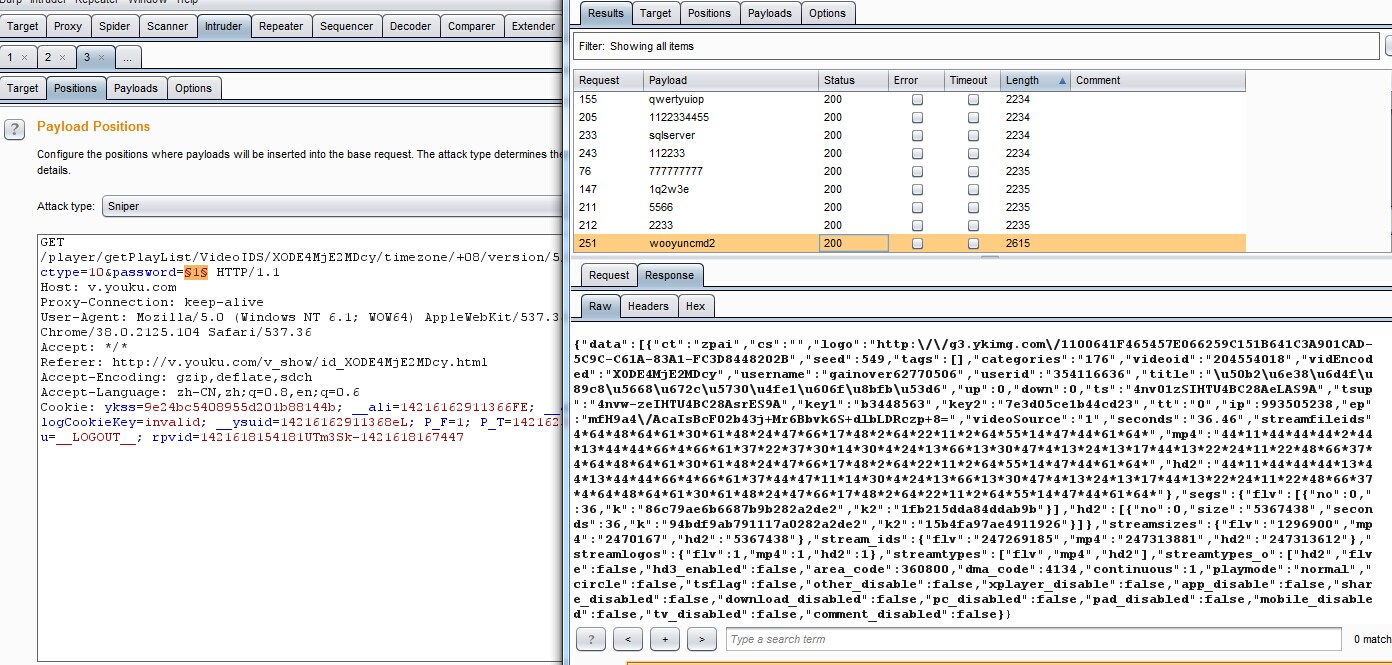Screen dimensions: 1392x665
Task: Go to previous search match arrow
Action: [x=627, y=639]
